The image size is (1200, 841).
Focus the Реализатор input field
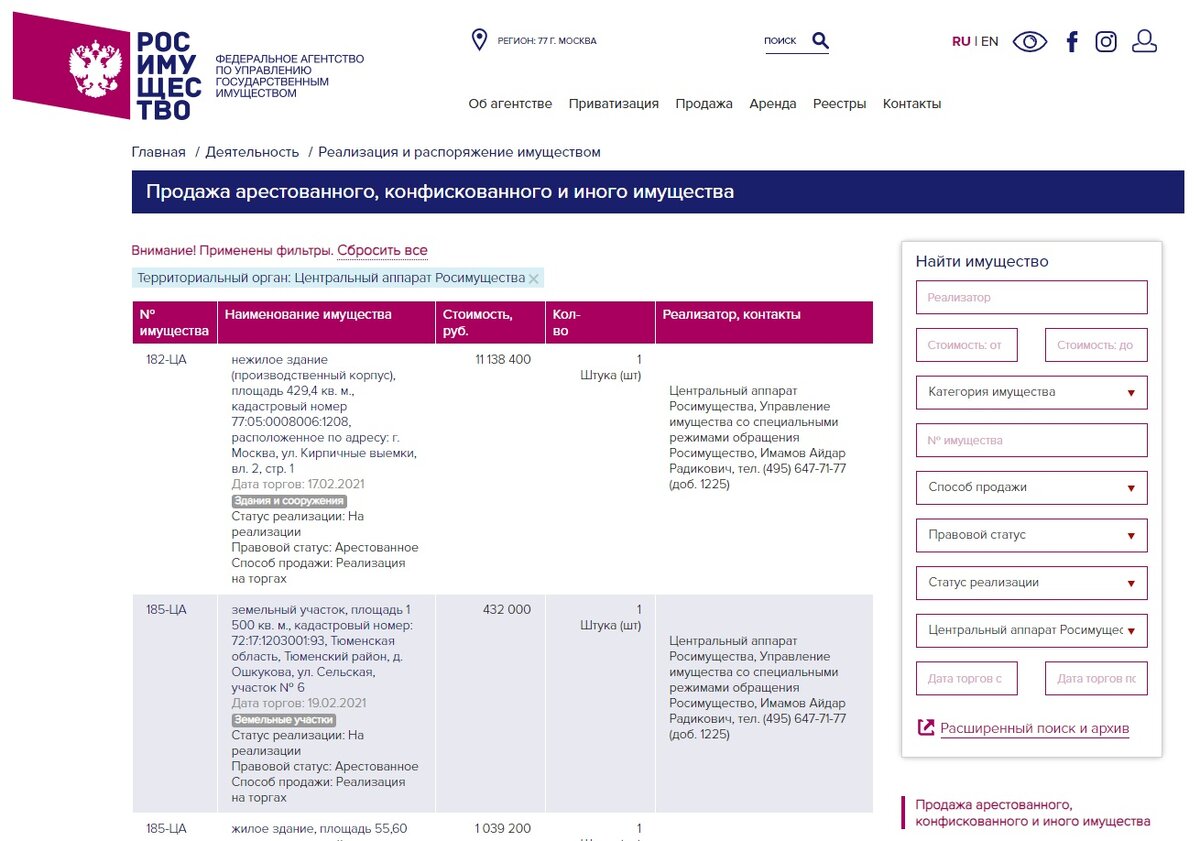1032,297
